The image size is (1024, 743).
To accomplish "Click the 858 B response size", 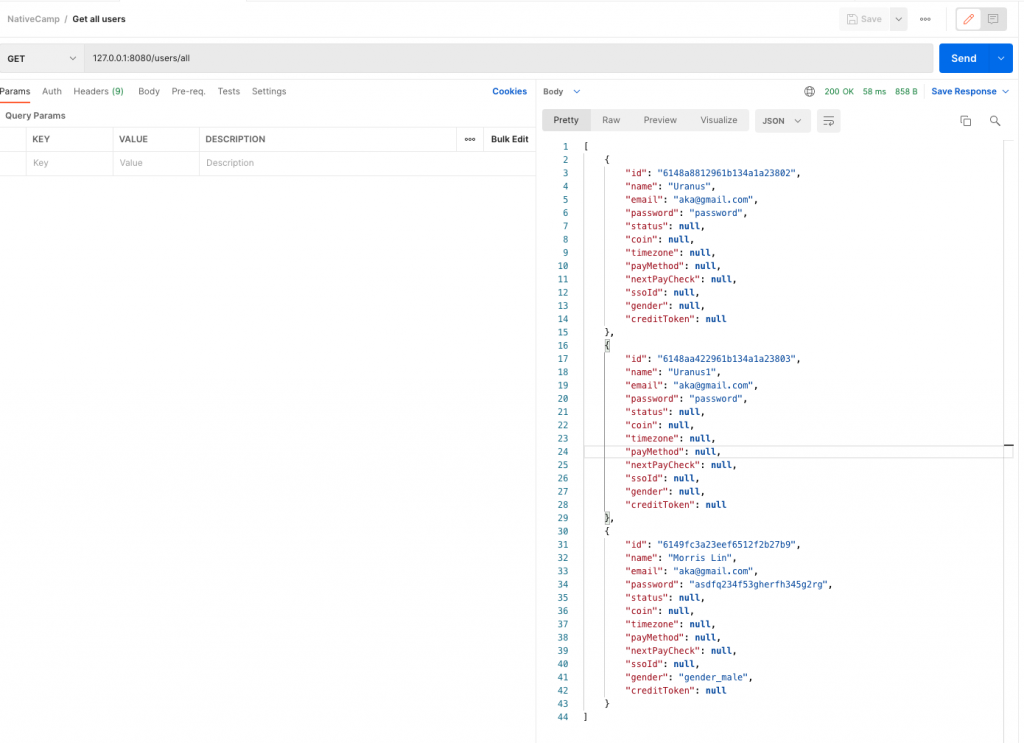I will click(906, 91).
